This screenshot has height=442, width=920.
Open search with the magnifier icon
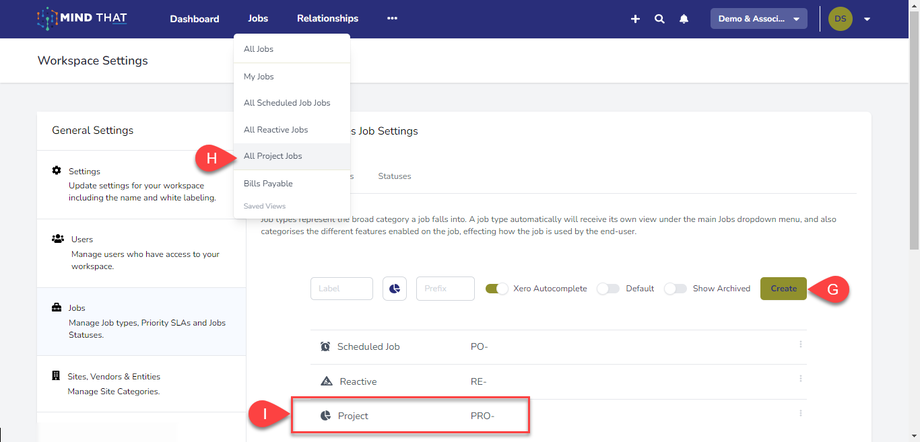click(659, 19)
